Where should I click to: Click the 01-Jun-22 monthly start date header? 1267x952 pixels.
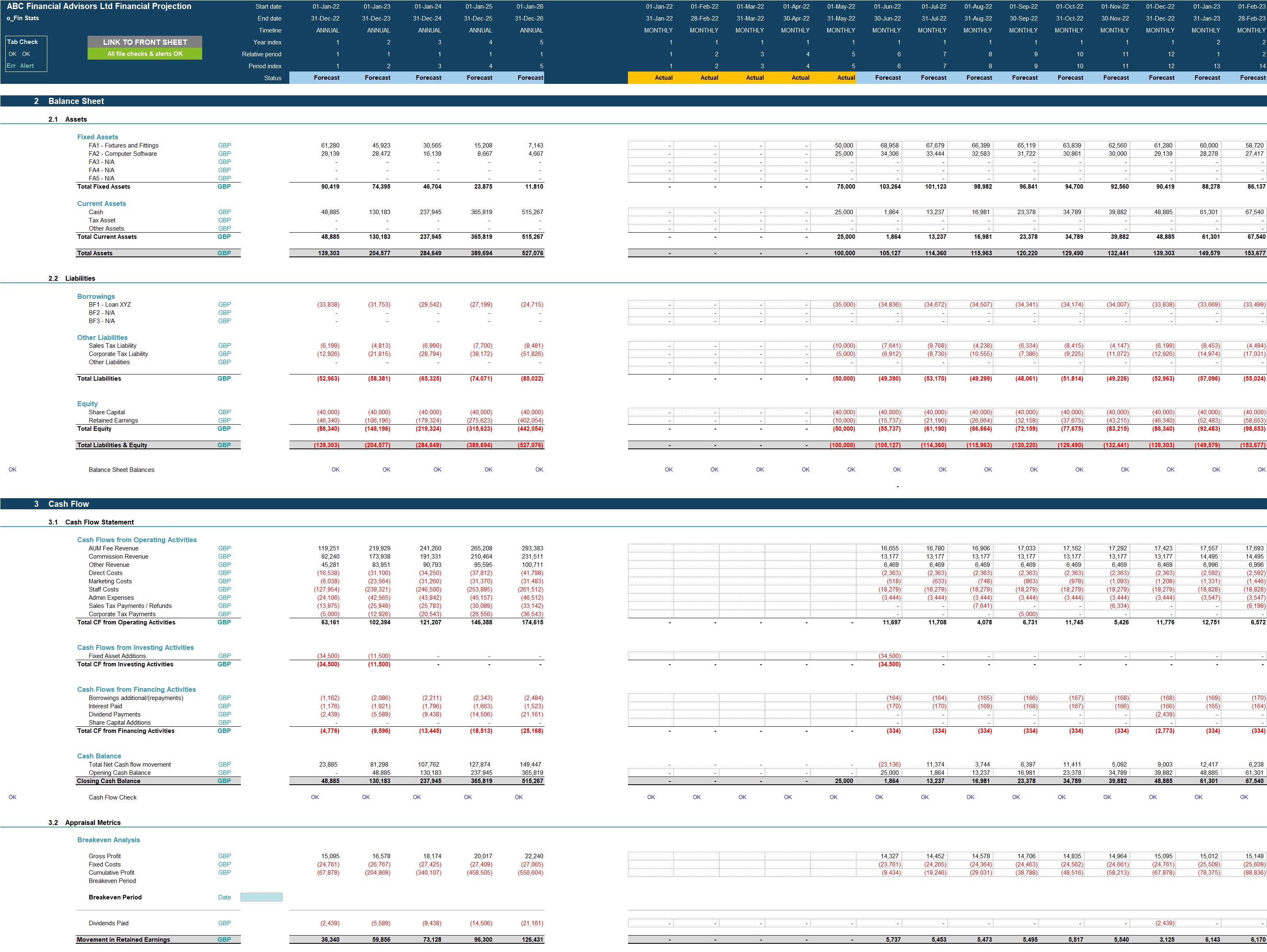pos(887,6)
